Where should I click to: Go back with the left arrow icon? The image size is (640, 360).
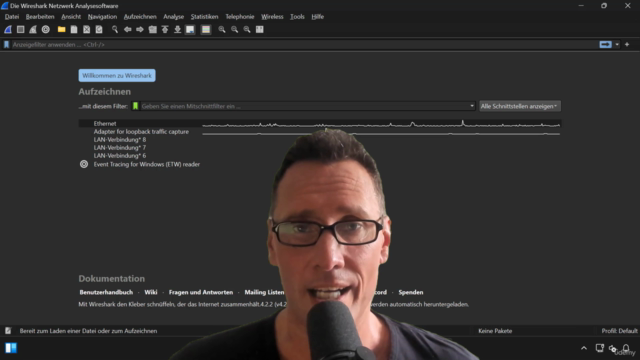point(127,29)
